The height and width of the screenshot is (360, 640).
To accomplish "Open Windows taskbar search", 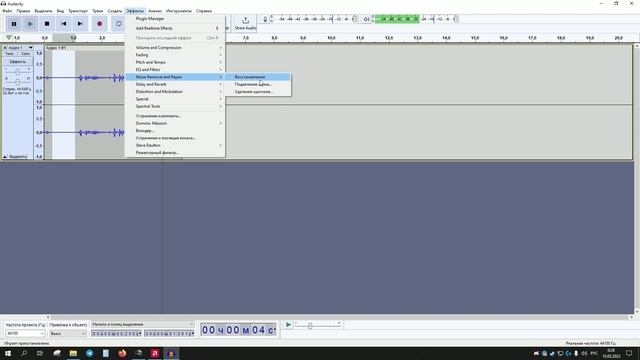I will (24, 353).
